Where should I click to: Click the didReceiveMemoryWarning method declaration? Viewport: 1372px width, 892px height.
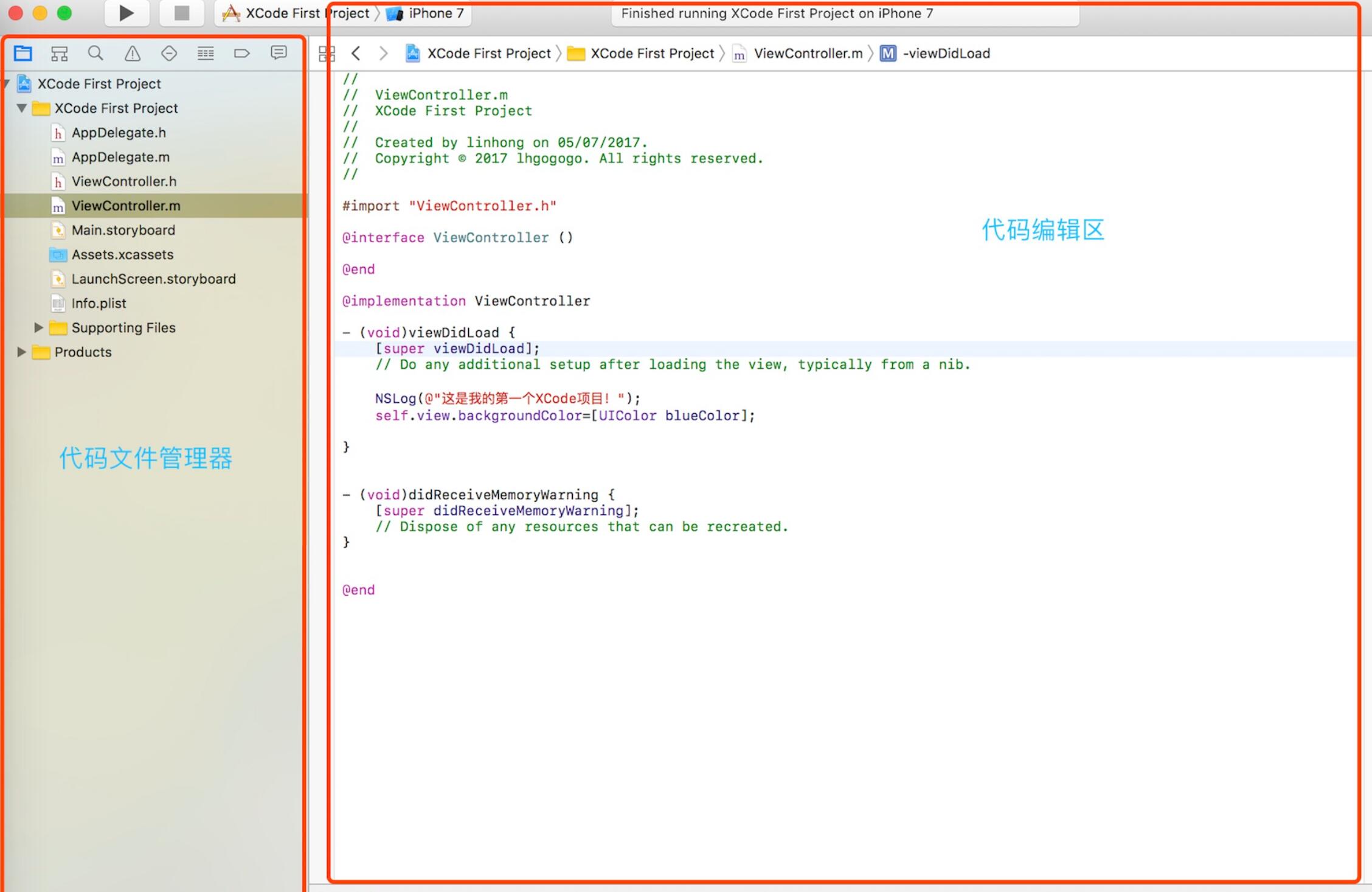[479, 495]
